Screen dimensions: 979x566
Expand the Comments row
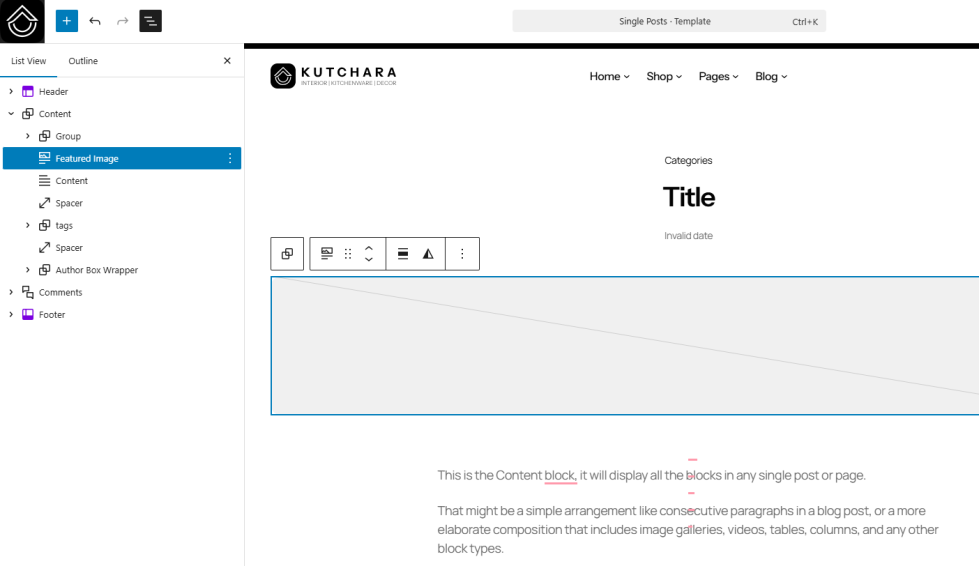pyautogui.click(x=11, y=292)
